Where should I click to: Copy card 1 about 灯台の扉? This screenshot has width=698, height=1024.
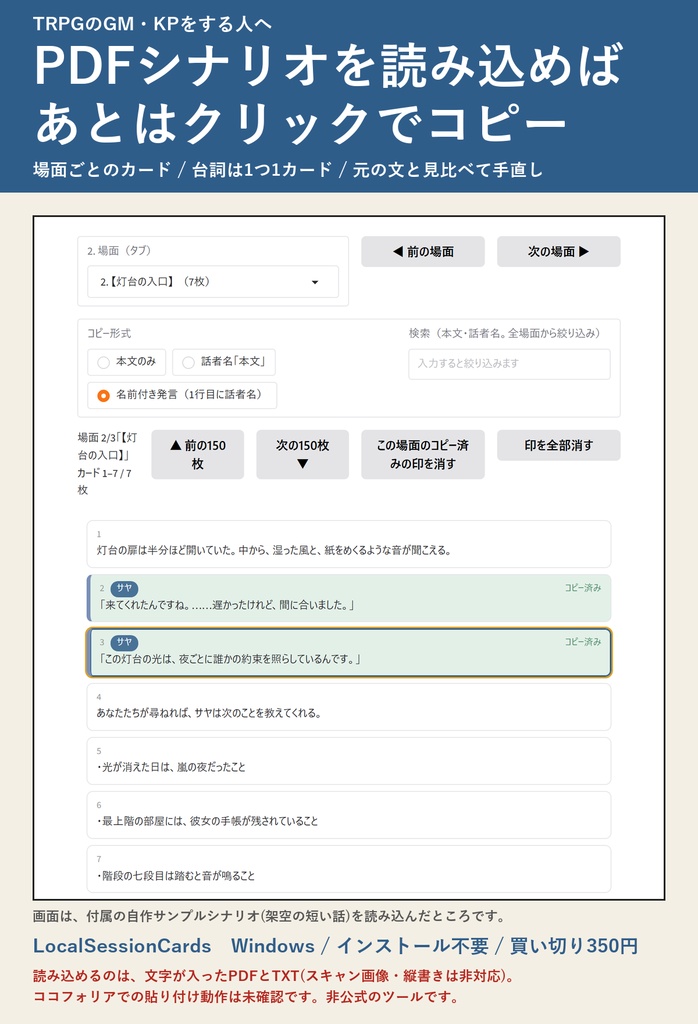coord(349,544)
